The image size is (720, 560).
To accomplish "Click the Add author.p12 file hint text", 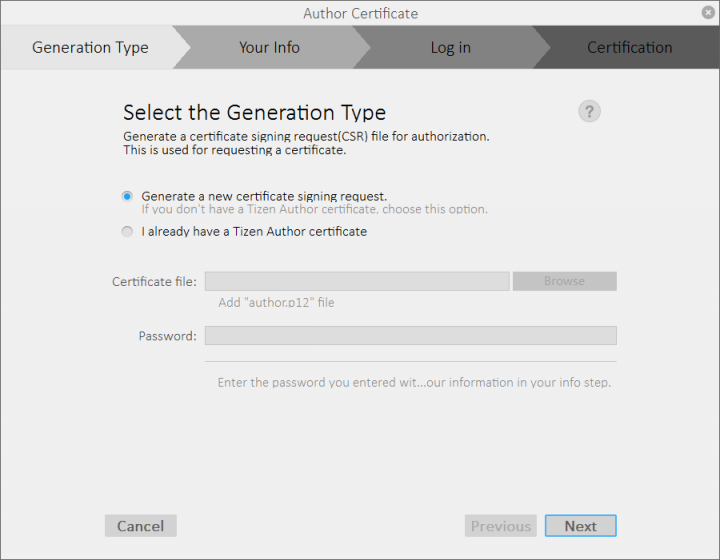I will click(276, 302).
